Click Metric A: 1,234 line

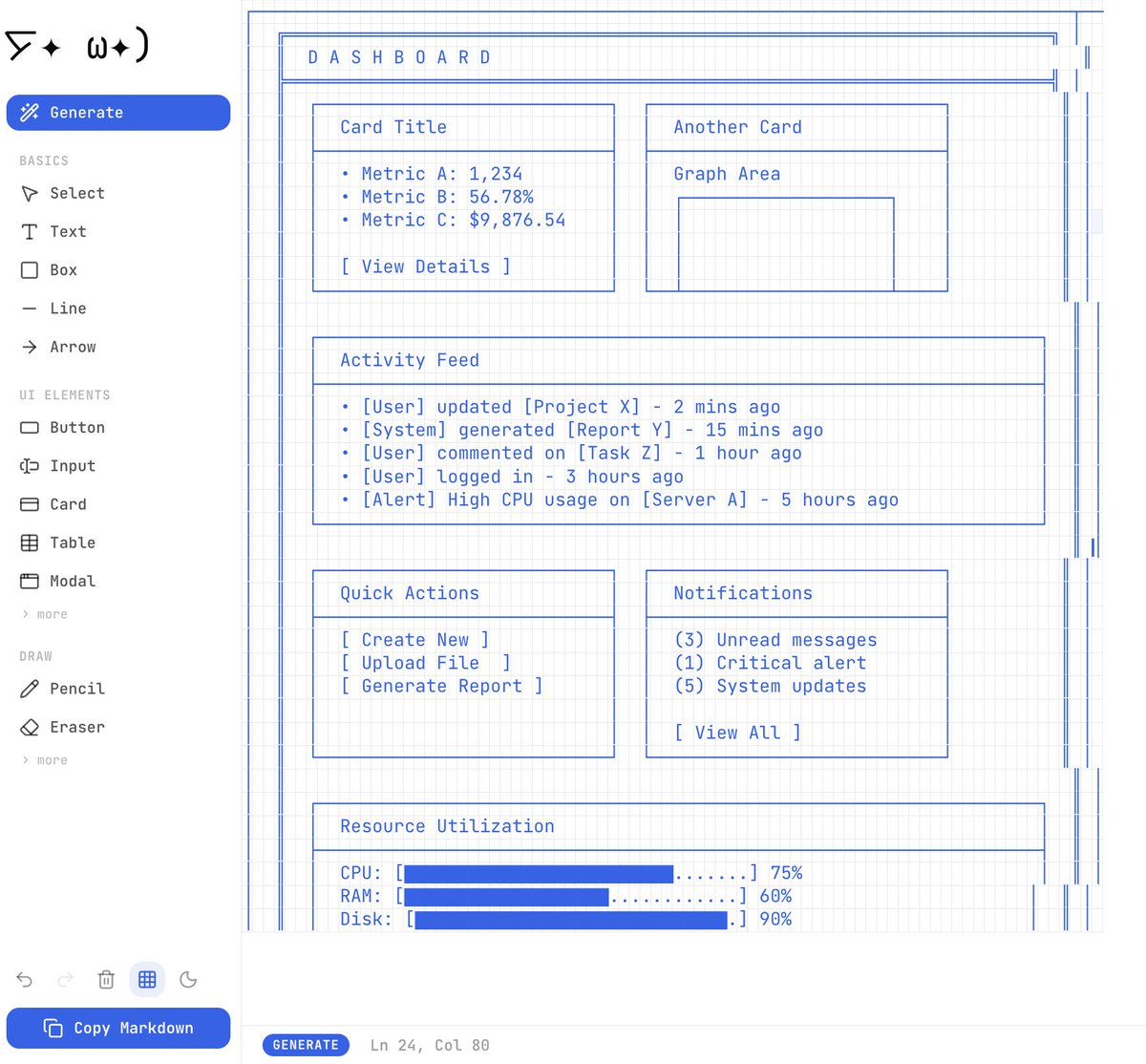432,174
